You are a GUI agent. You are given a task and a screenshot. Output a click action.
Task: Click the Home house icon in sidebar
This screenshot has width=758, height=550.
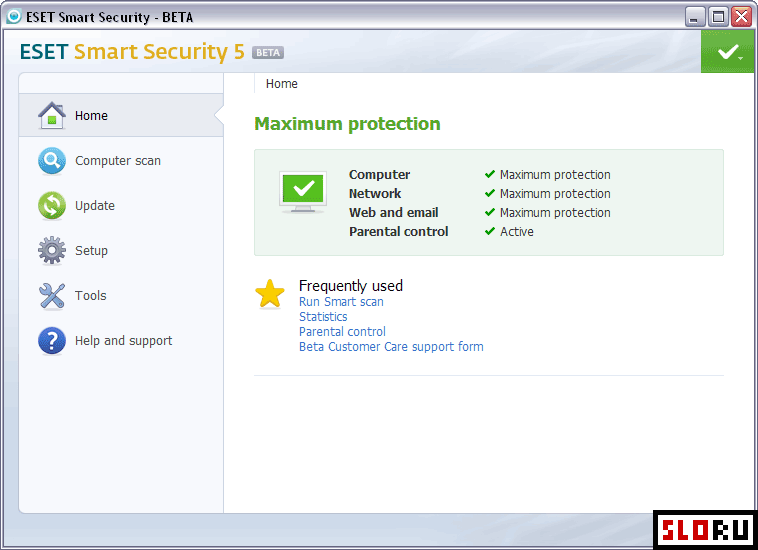pyautogui.click(x=52, y=116)
